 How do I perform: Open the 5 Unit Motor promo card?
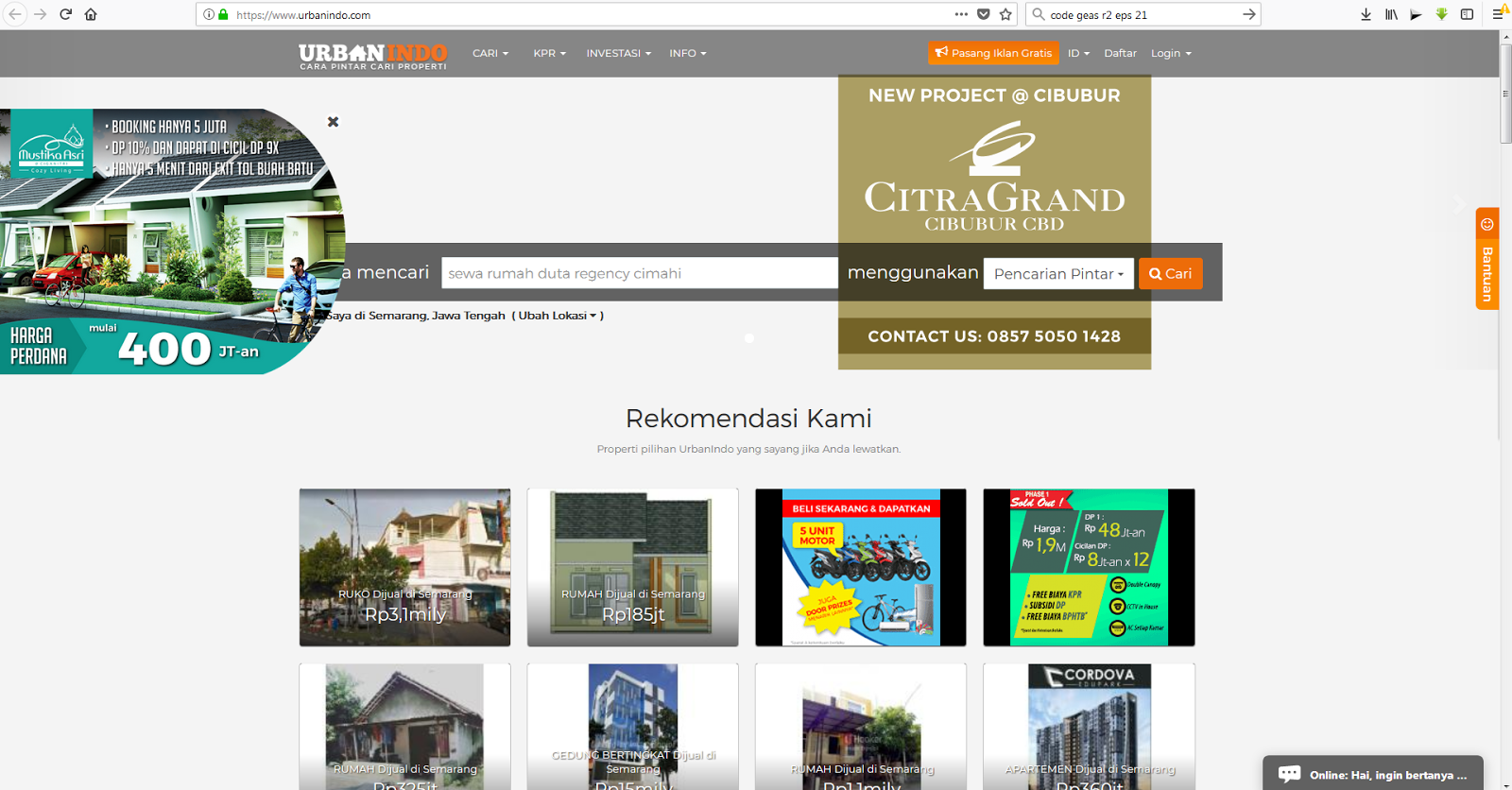(x=861, y=567)
